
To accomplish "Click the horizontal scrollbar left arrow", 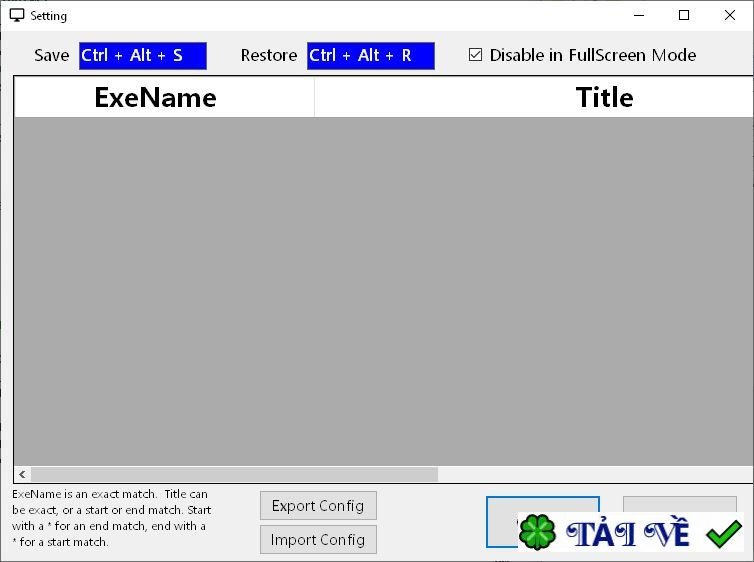I will [x=23, y=475].
